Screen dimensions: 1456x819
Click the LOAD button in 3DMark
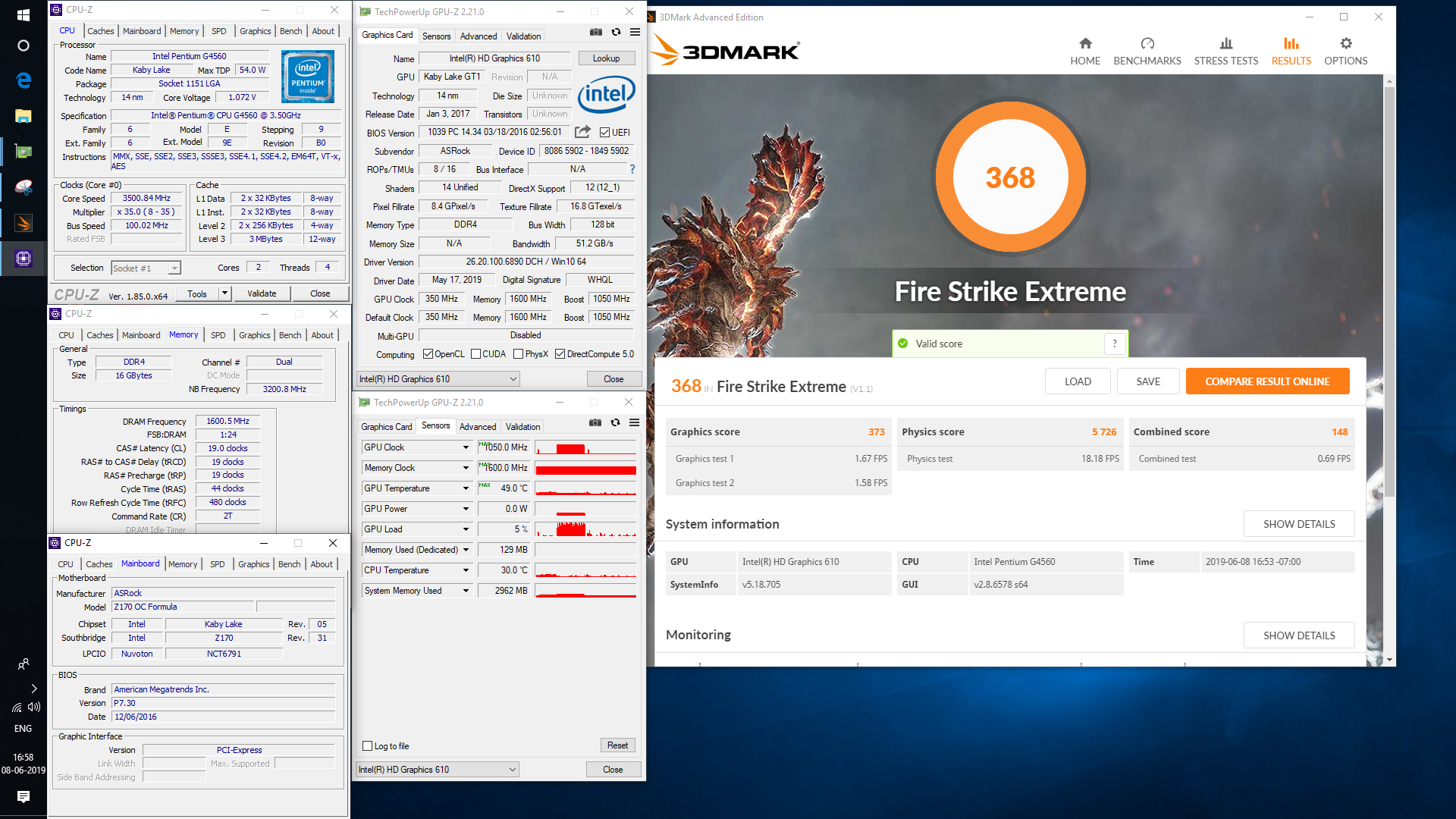click(1078, 381)
